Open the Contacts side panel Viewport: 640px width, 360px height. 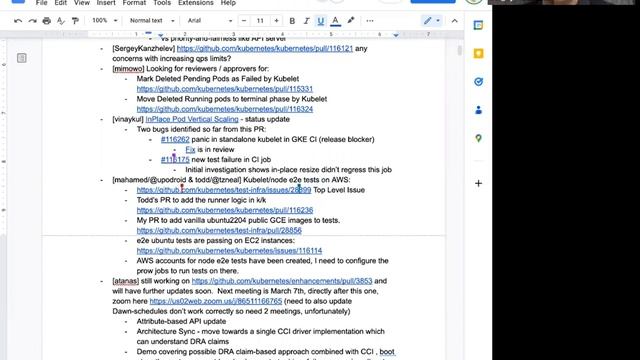(478, 110)
